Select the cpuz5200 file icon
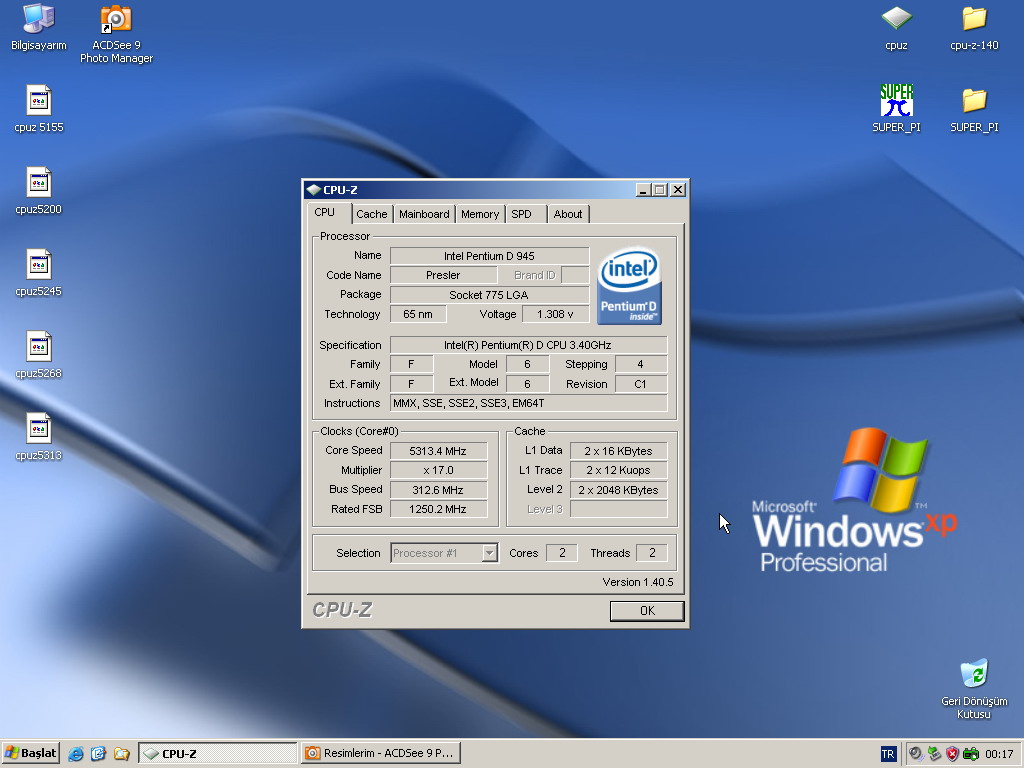 pos(39,191)
